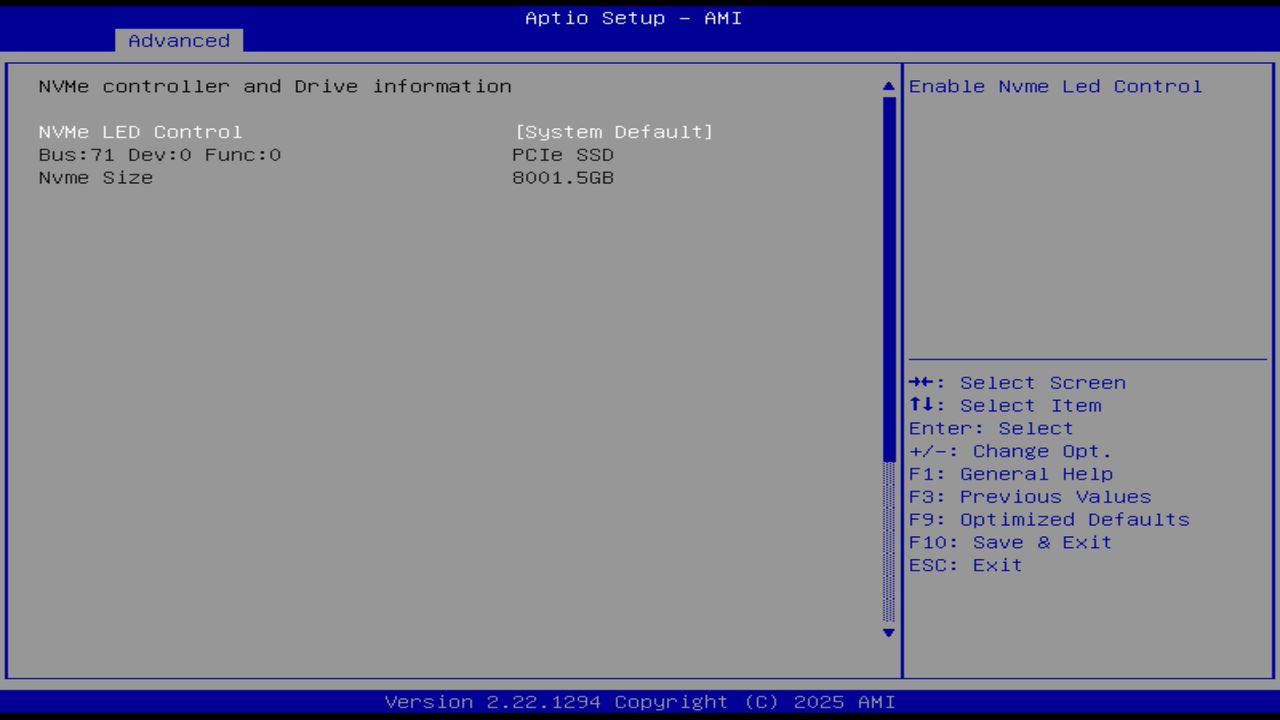Click the scroll-down arrow on the scrollbar
This screenshot has width=1280, height=720.
point(887,633)
